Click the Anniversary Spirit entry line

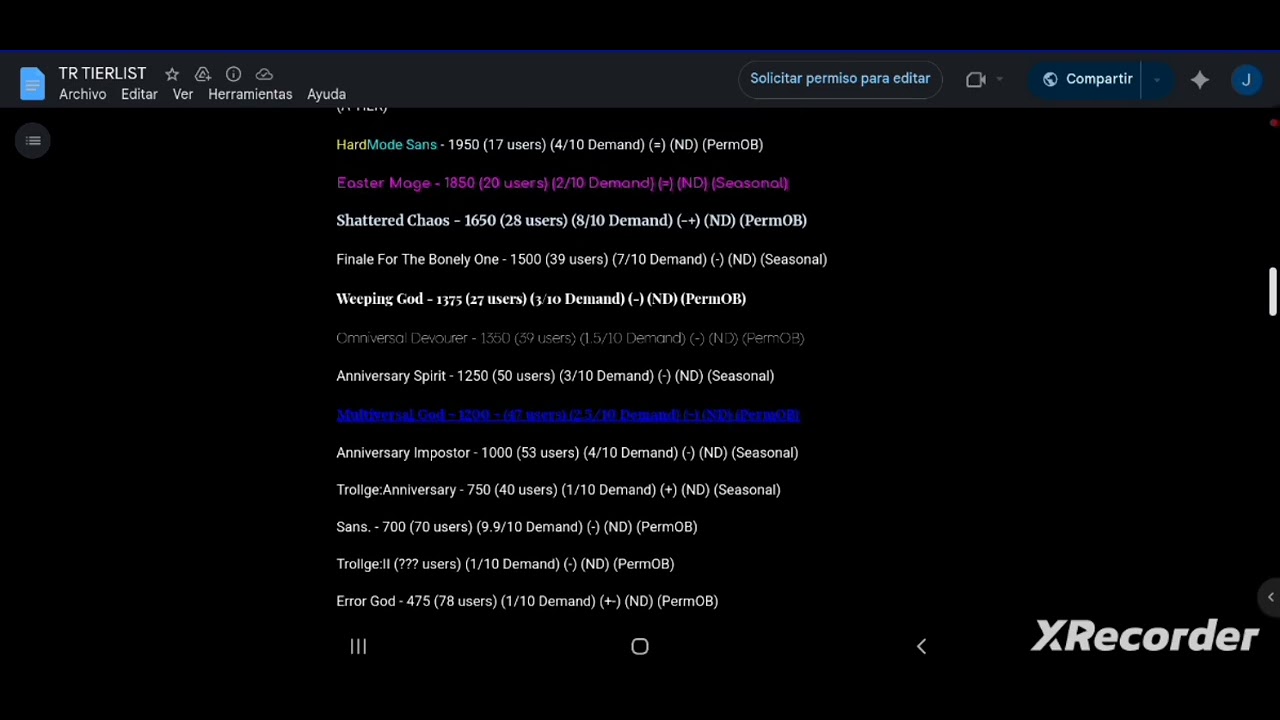click(555, 376)
